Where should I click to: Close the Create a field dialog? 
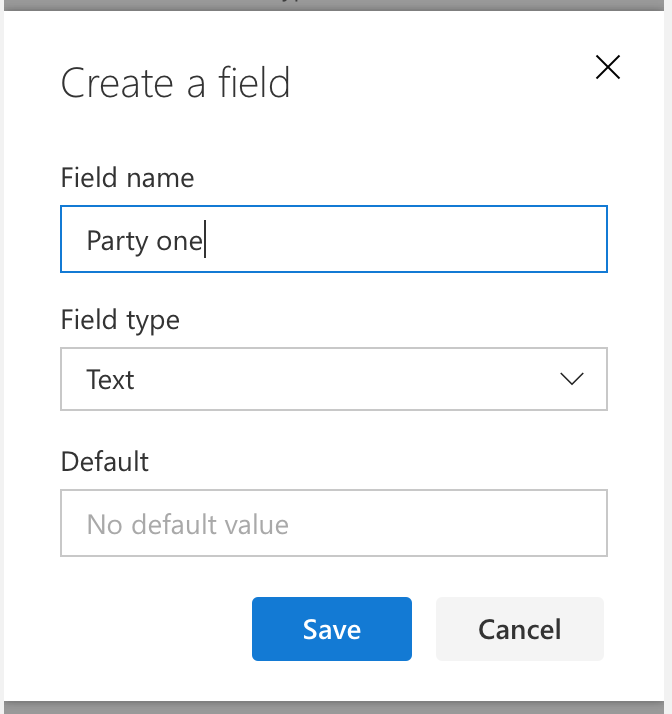click(x=607, y=68)
